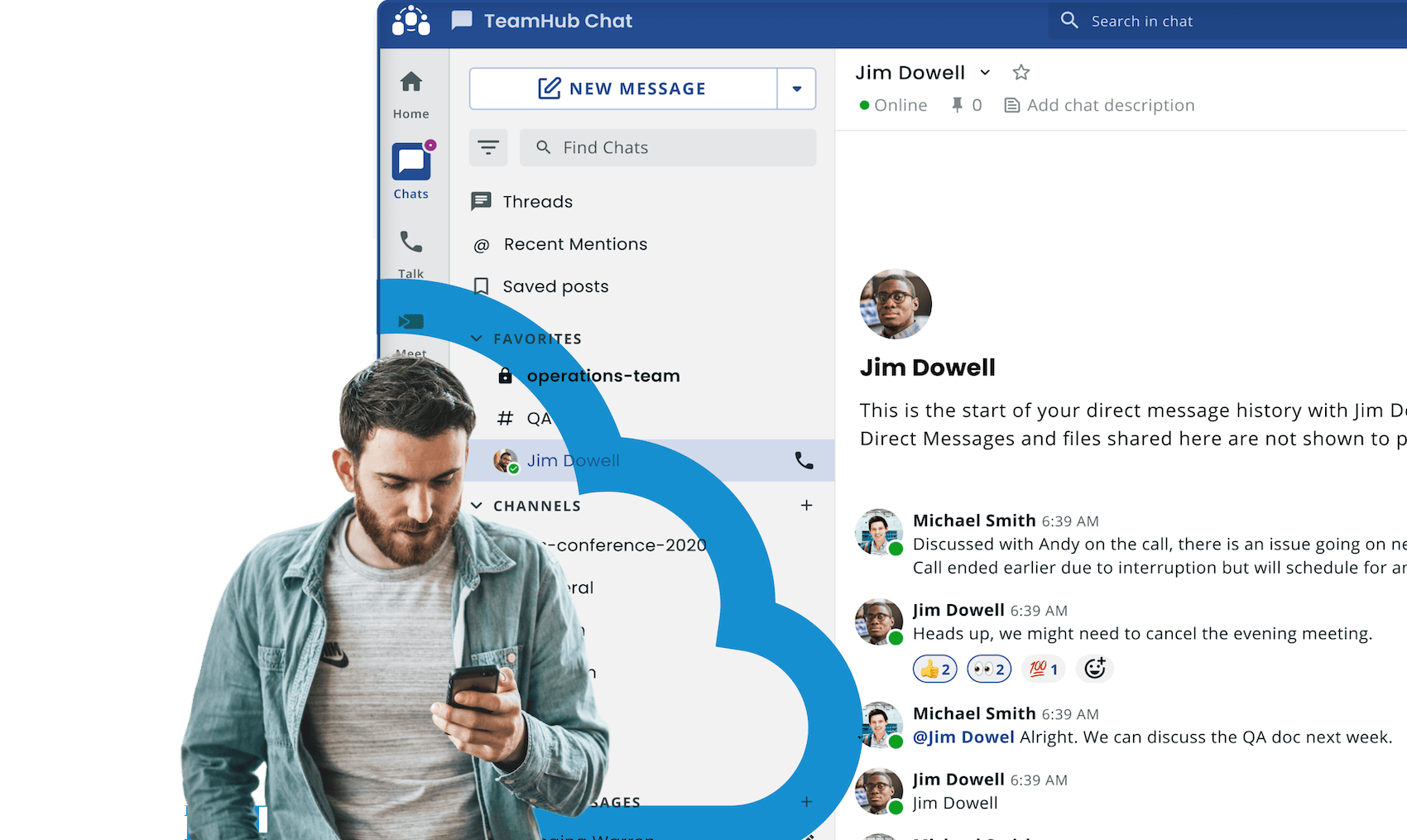Click Michael Smith name on first message
The image size is (1407, 840).
click(x=974, y=521)
